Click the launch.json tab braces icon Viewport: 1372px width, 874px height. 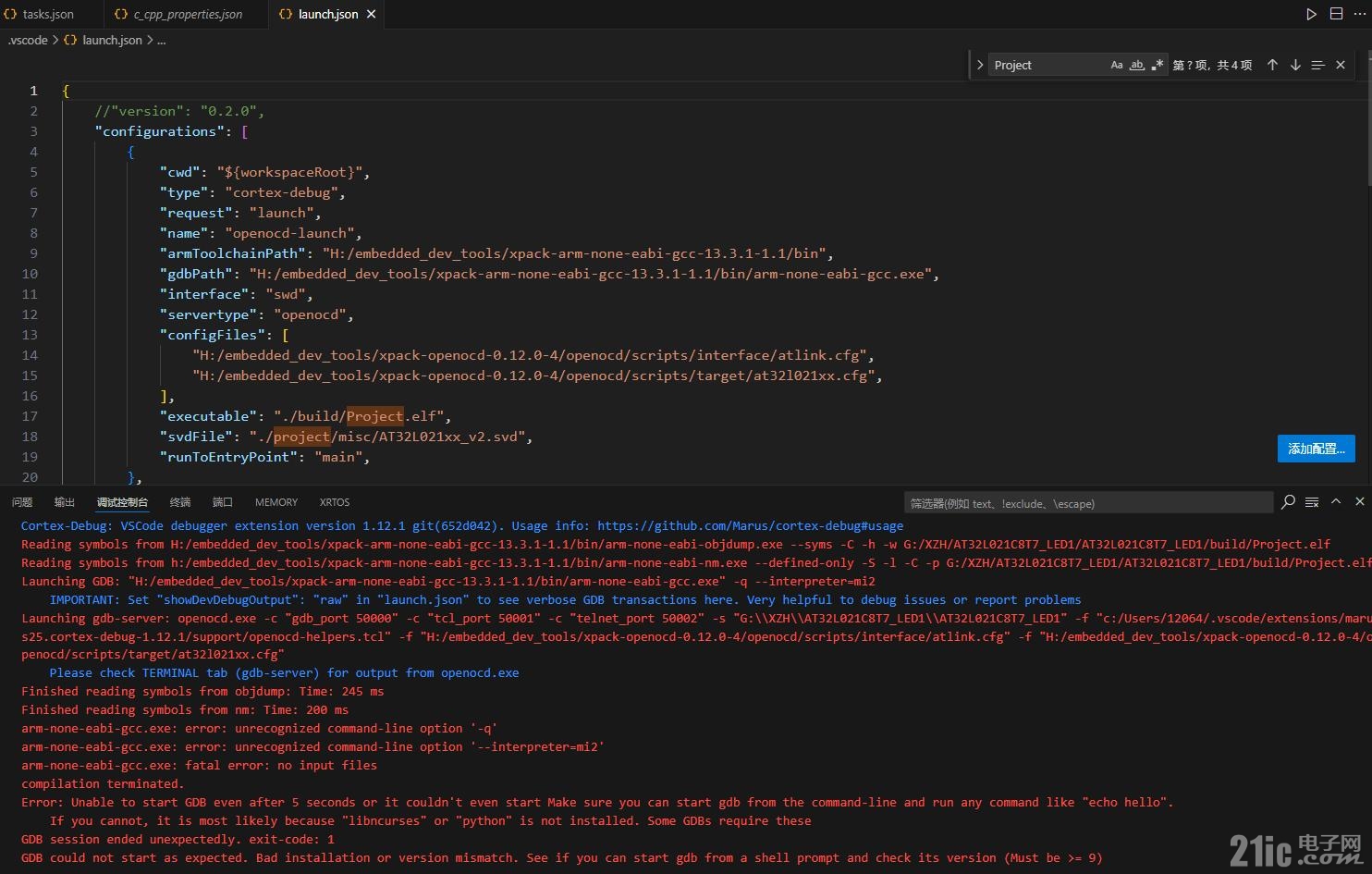pos(286,14)
